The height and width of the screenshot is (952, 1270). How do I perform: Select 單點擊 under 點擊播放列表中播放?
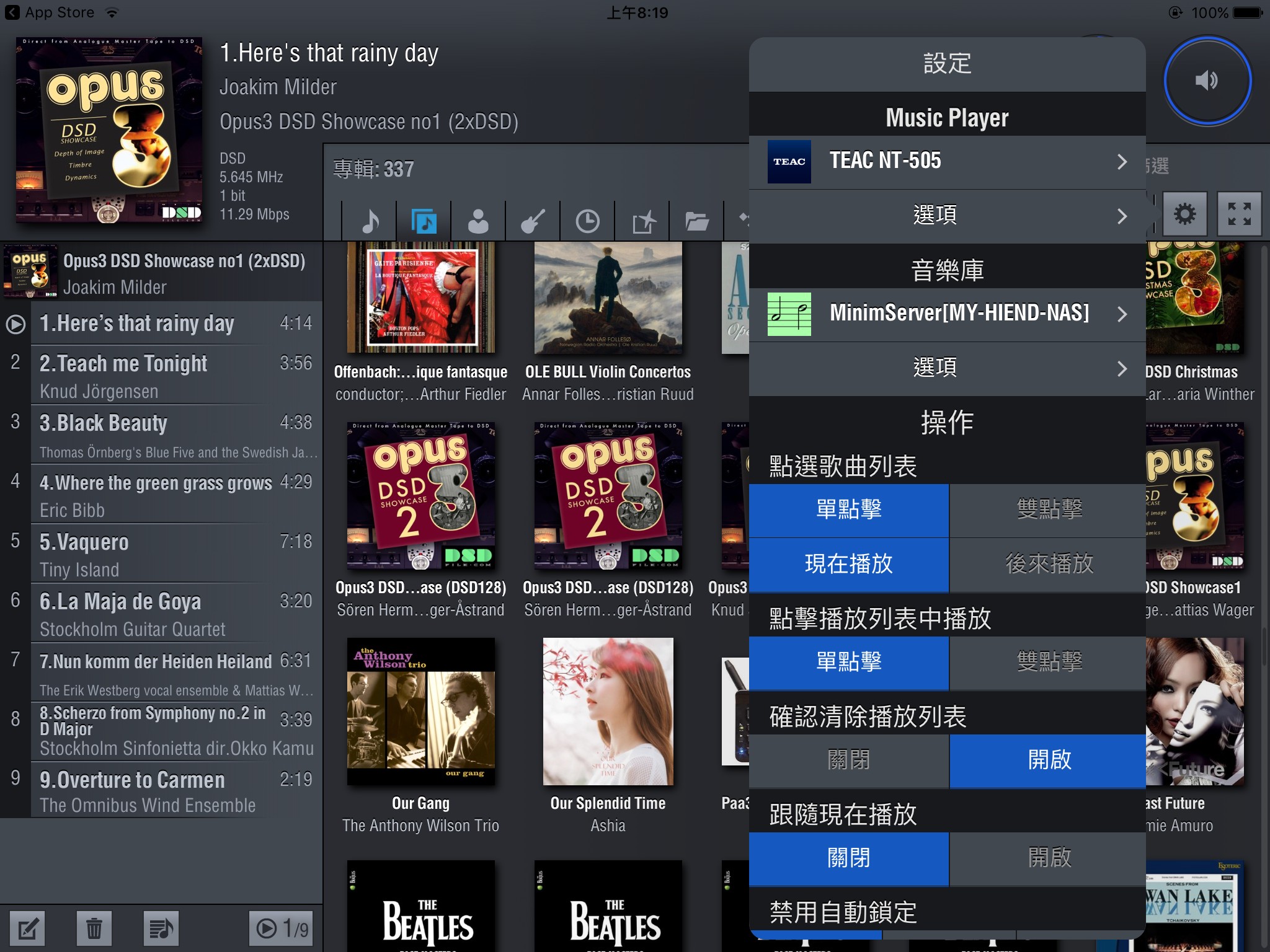point(849,663)
